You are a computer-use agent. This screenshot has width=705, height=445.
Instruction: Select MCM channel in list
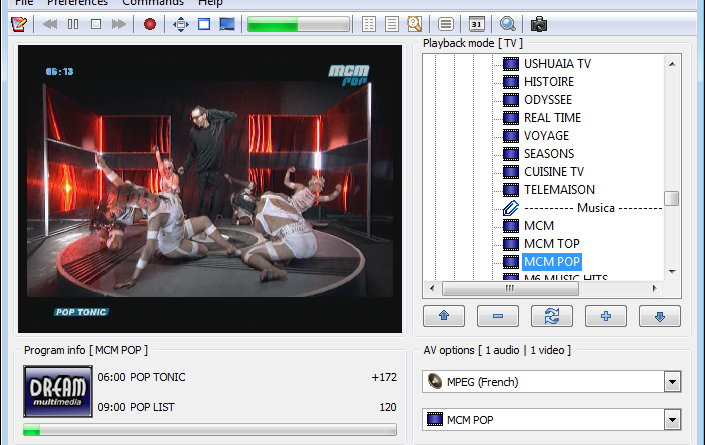click(539, 226)
